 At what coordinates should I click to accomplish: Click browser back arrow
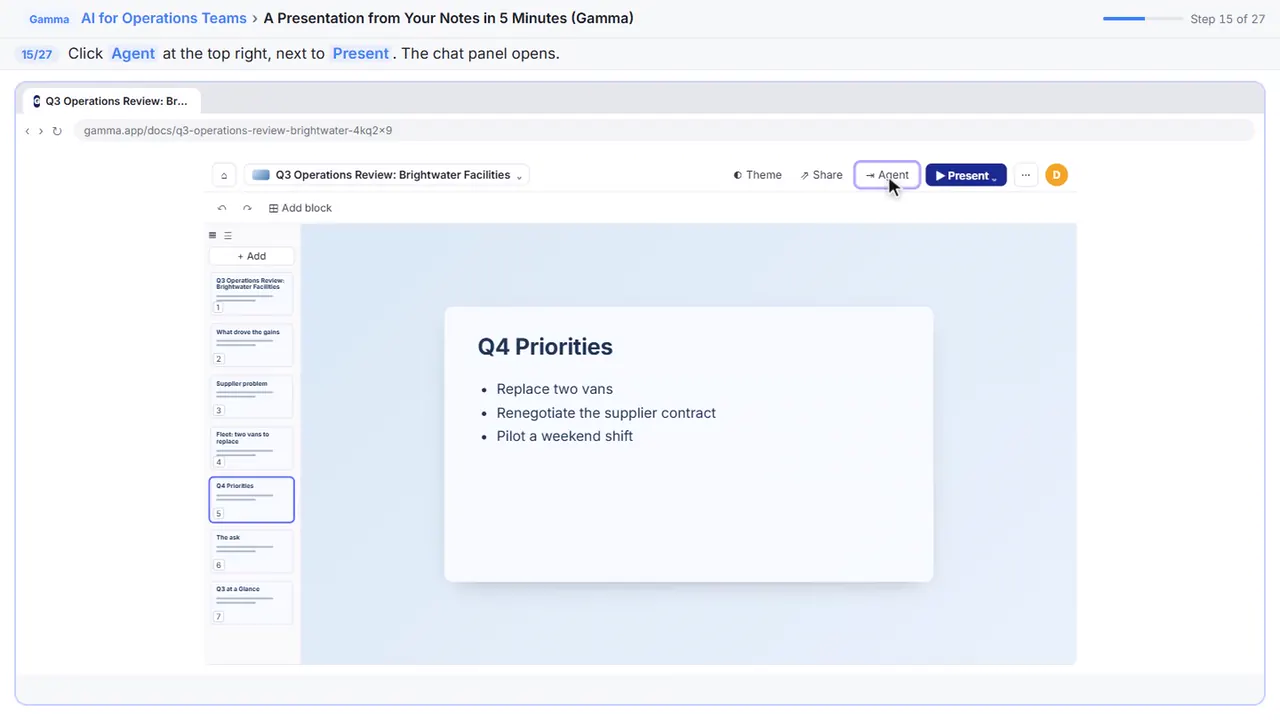tap(27, 131)
